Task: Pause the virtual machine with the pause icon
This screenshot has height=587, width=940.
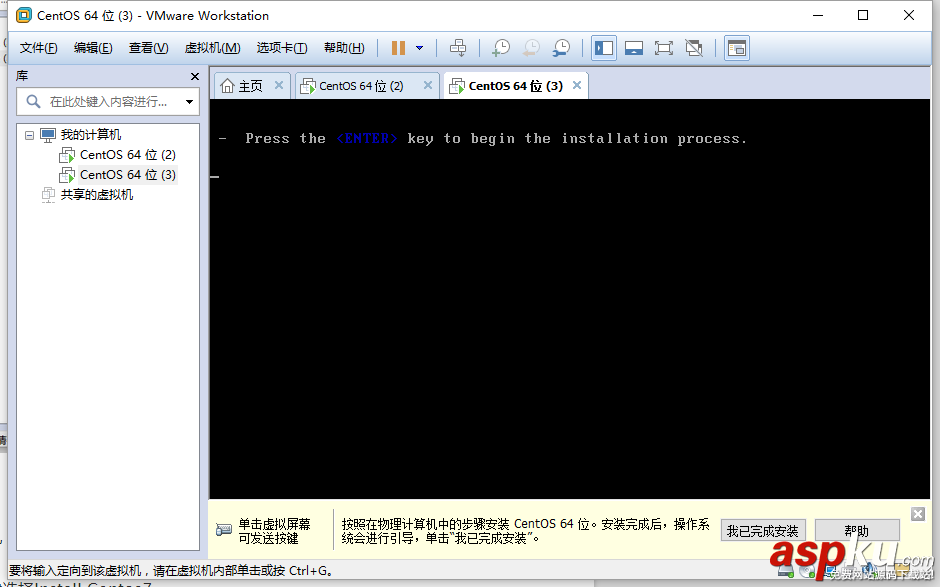Action: coord(398,48)
